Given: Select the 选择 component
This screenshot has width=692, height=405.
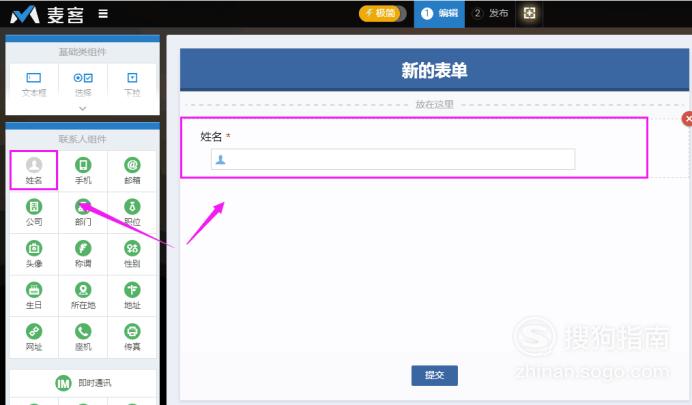Looking at the screenshot, I should (83, 84).
